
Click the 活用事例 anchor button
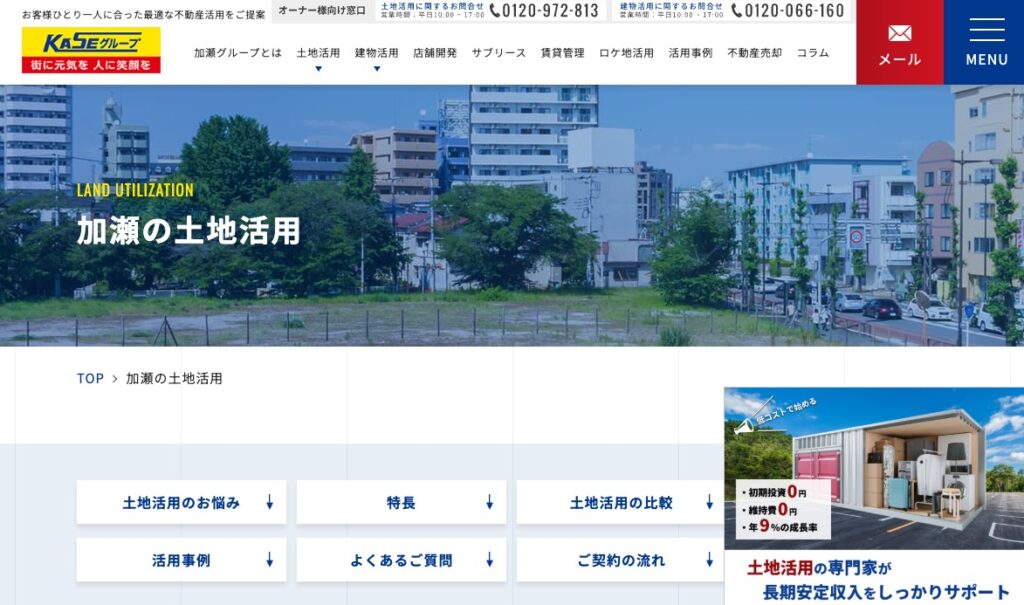(x=181, y=560)
